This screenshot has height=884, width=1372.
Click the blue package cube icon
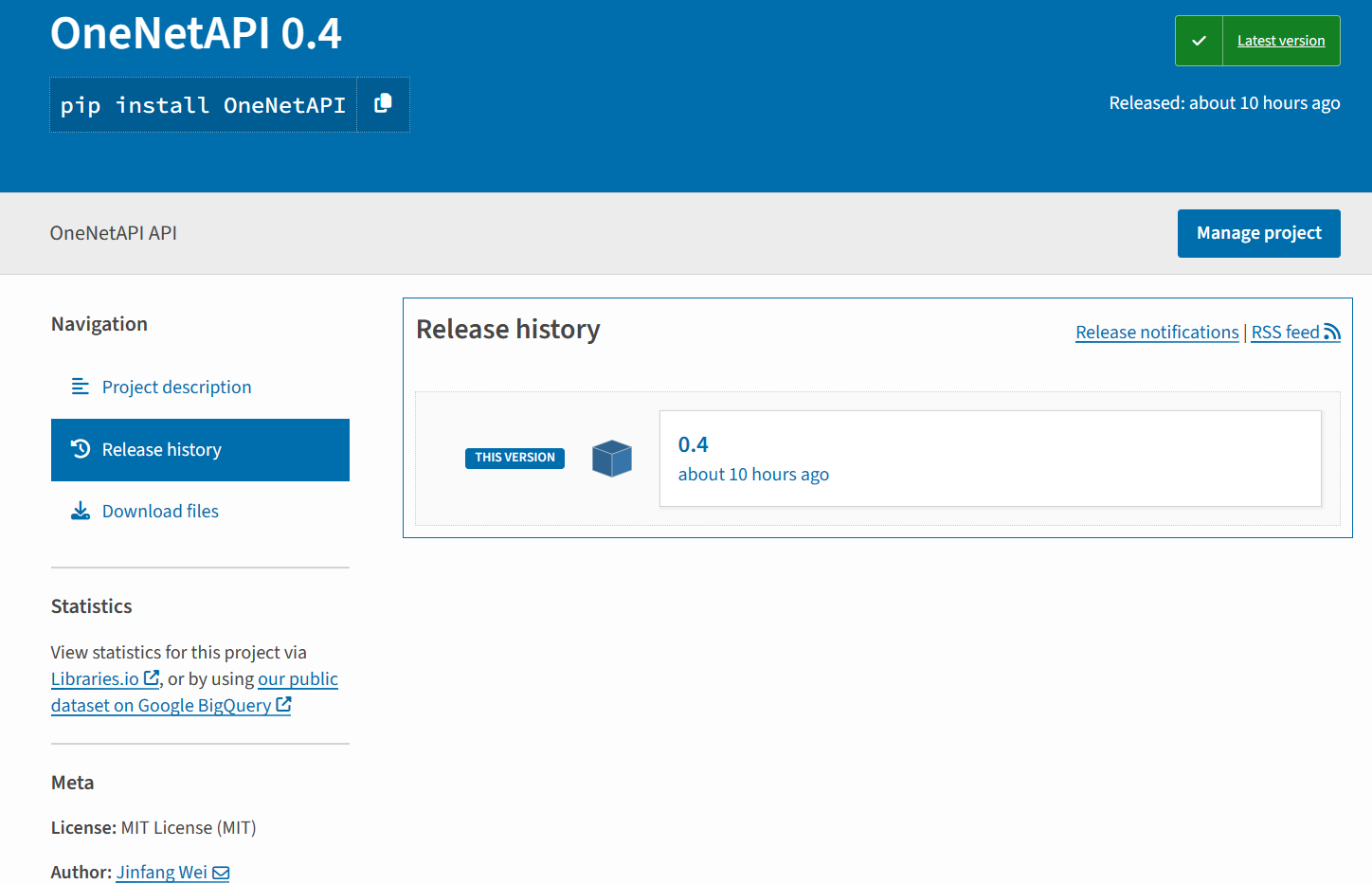[612, 459]
